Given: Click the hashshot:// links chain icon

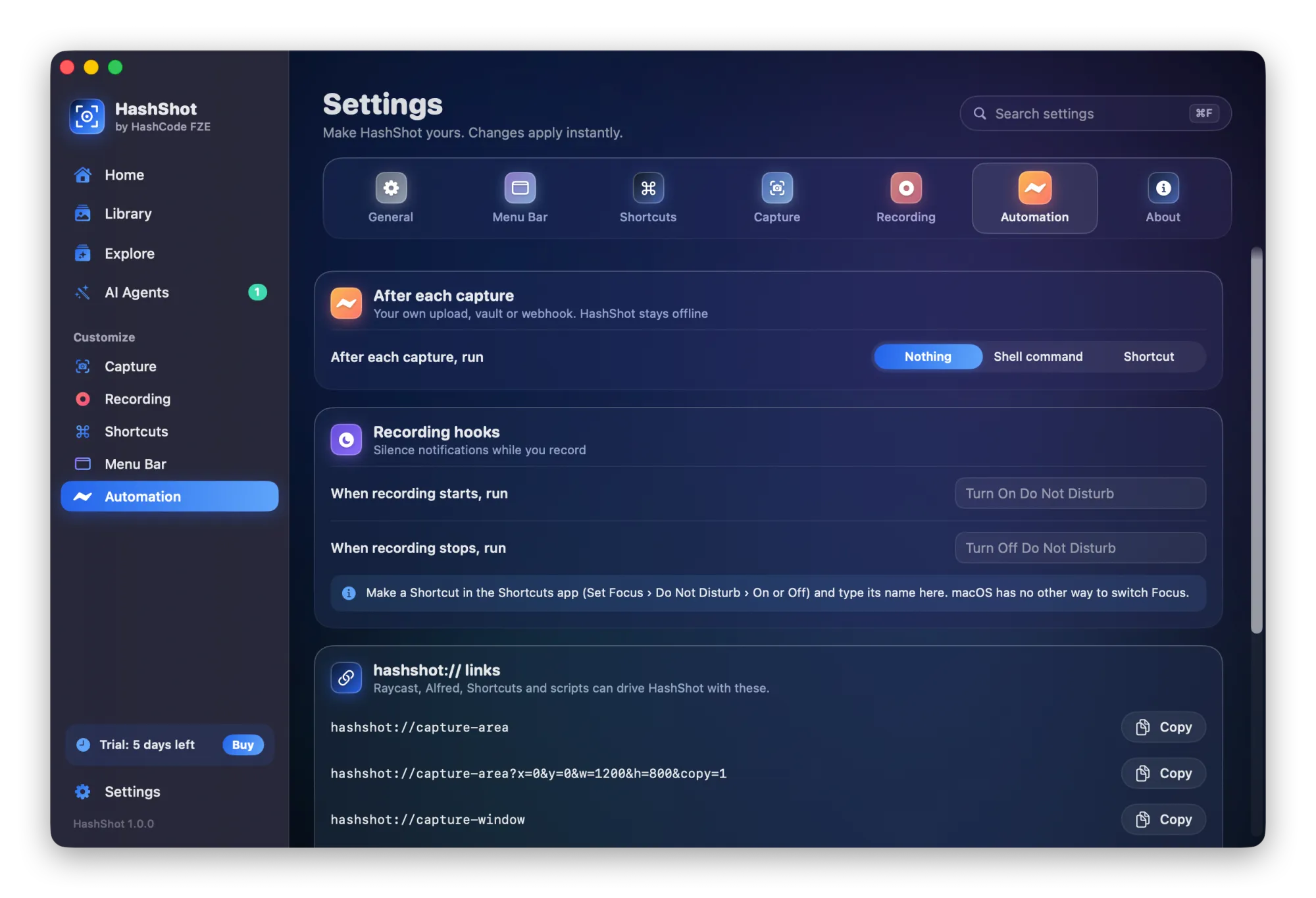Looking at the screenshot, I should click(x=346, y=678).
